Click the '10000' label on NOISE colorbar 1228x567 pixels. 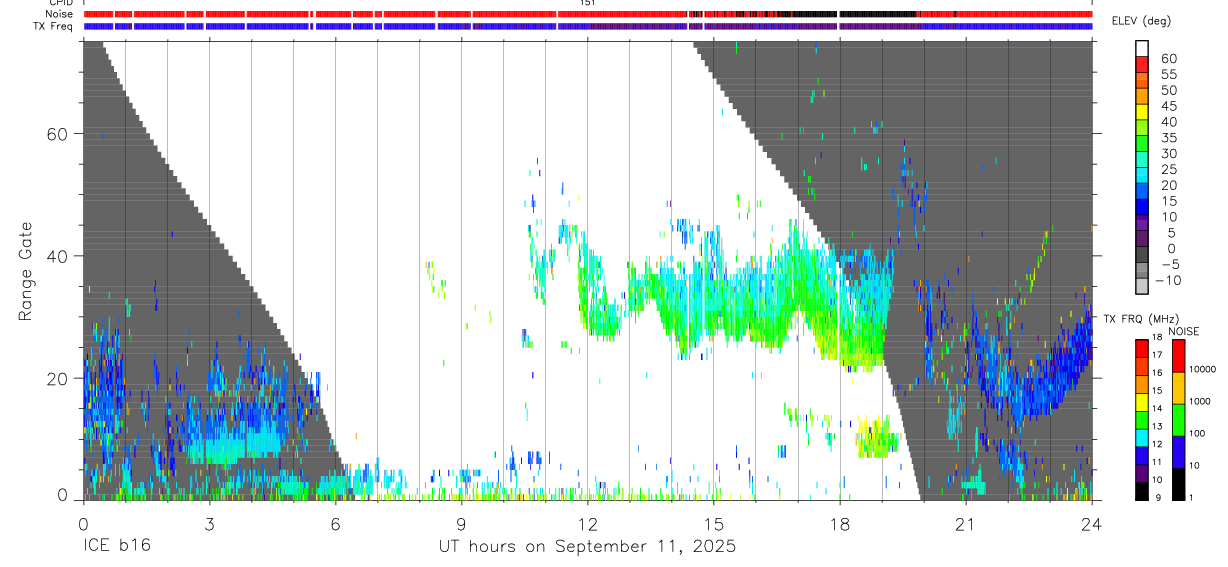click(1203, 369)
